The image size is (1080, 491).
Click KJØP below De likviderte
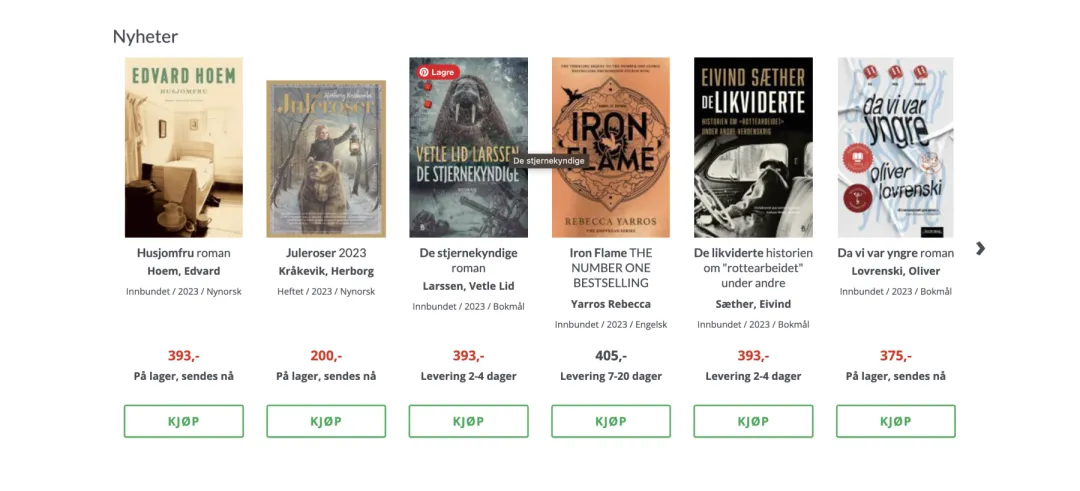click(753, 421)
